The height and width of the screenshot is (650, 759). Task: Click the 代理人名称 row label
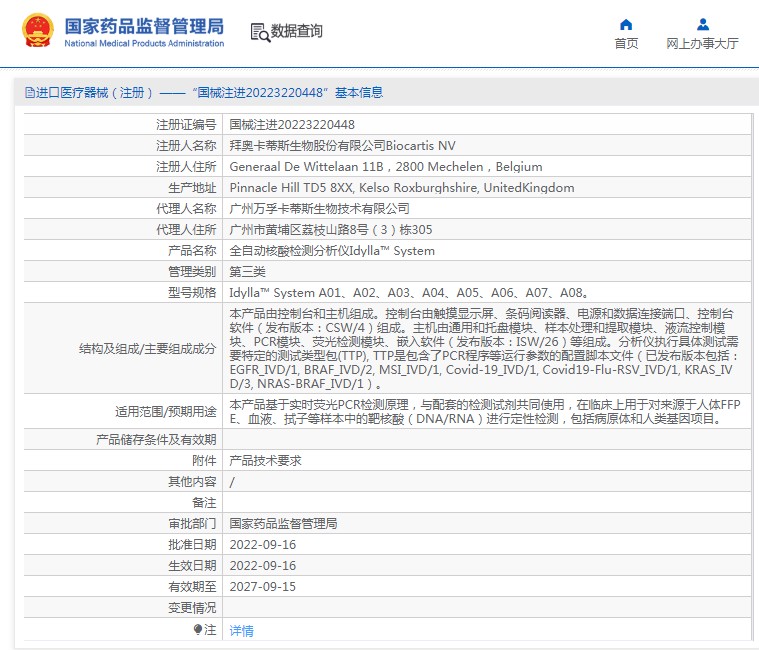(x=186, y=209)
